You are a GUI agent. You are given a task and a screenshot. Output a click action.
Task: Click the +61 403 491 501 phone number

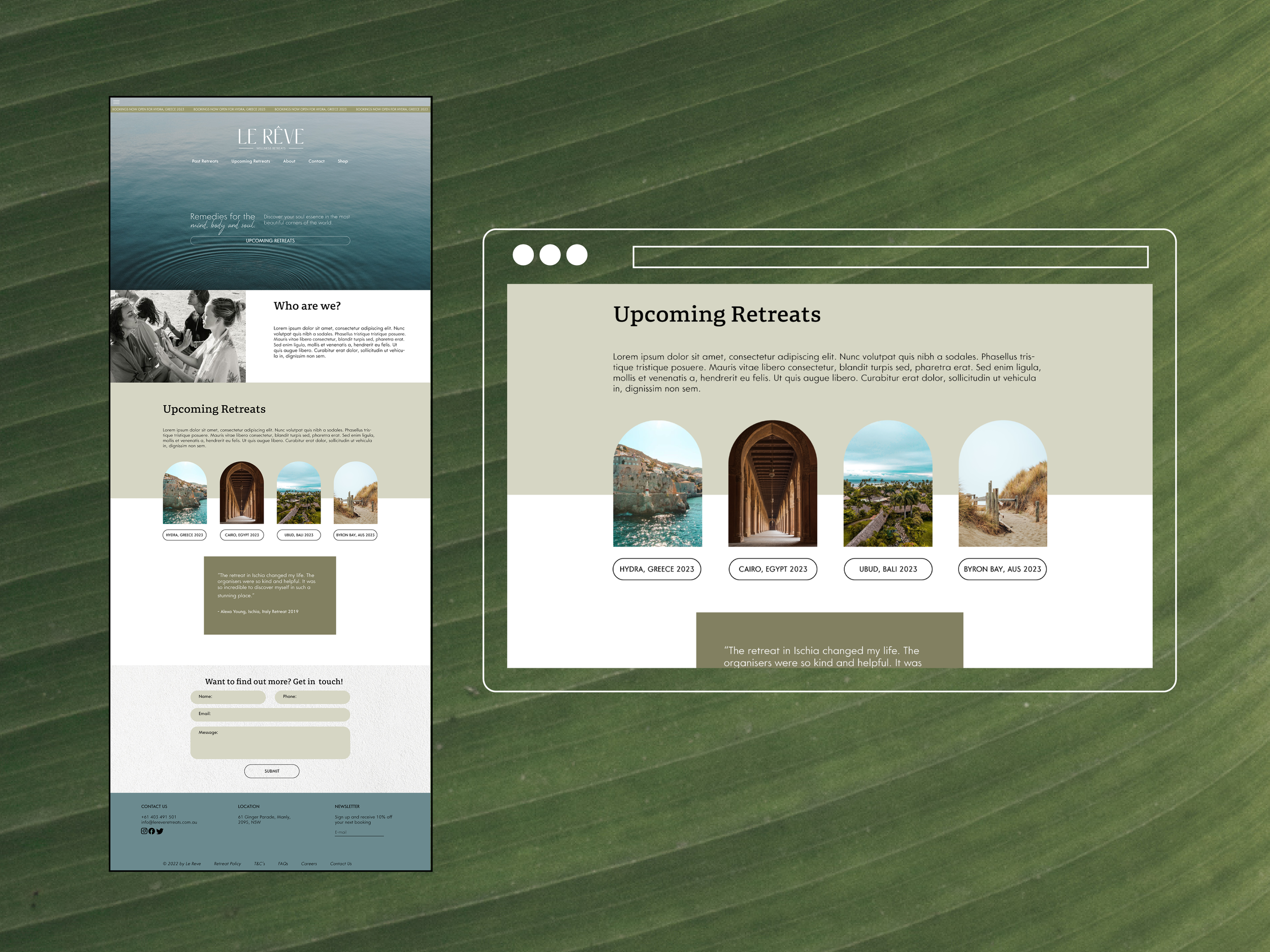click(x=159, y=817)
